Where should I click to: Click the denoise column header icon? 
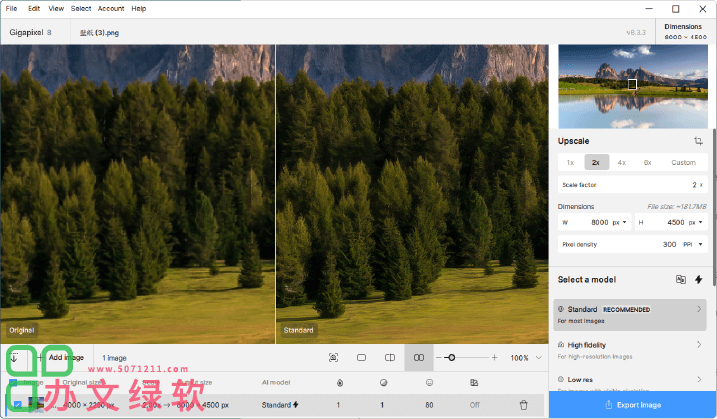pyautogui.click(x=340, y=382)
